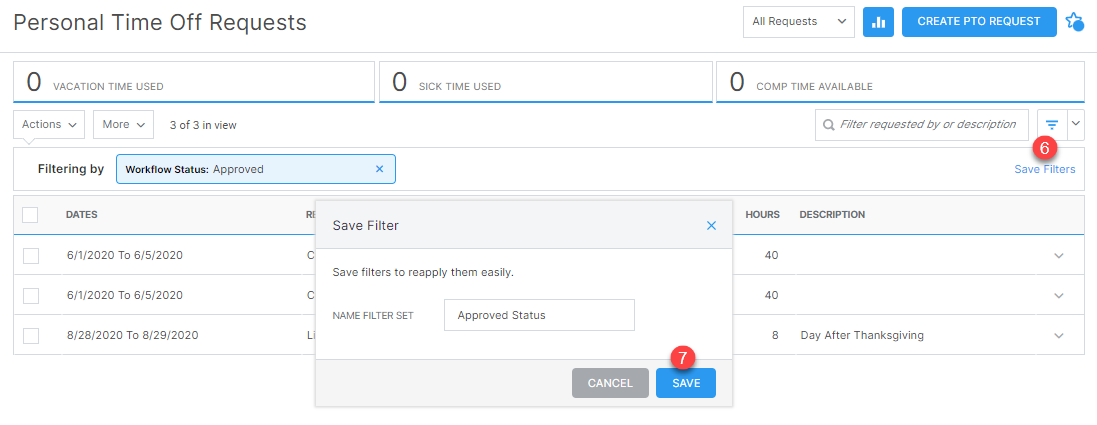1097x425 pixels.
Task: Close the Save Filter dialog
Action: click(x=711, y=226)
